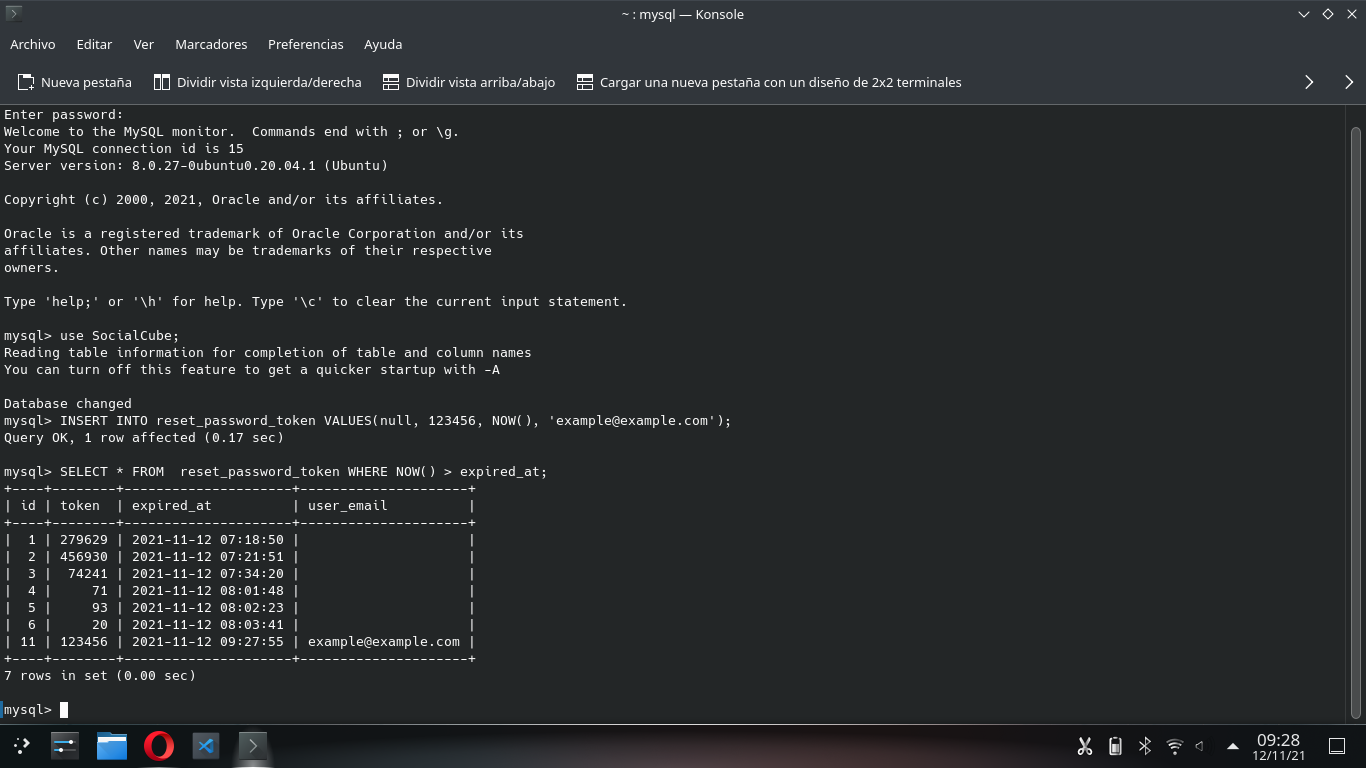Open clipboard scissors tray icon
The image size is (1366, 768).
1085,746
